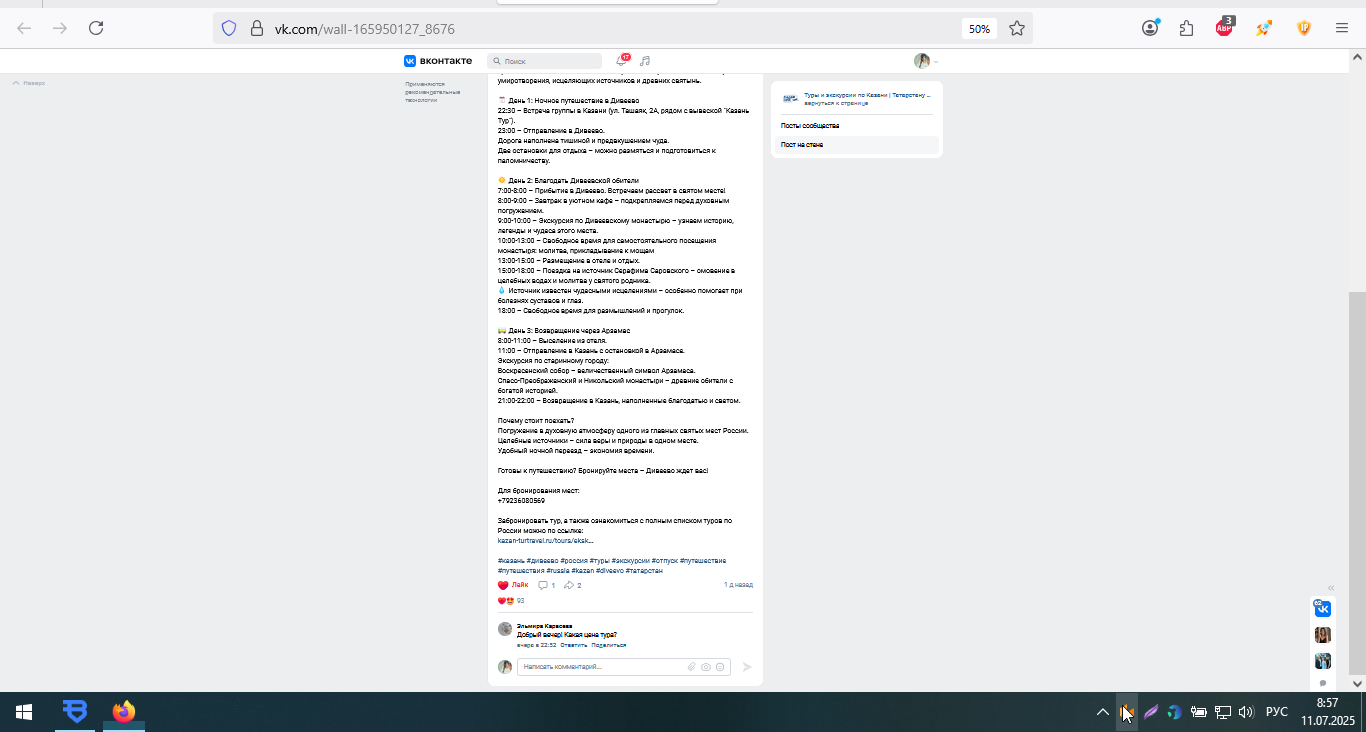The width and height of the screenshot is (1366, 732).
Task: Open the group photo chat in sidebar
Action: (x=1322, y=660)
